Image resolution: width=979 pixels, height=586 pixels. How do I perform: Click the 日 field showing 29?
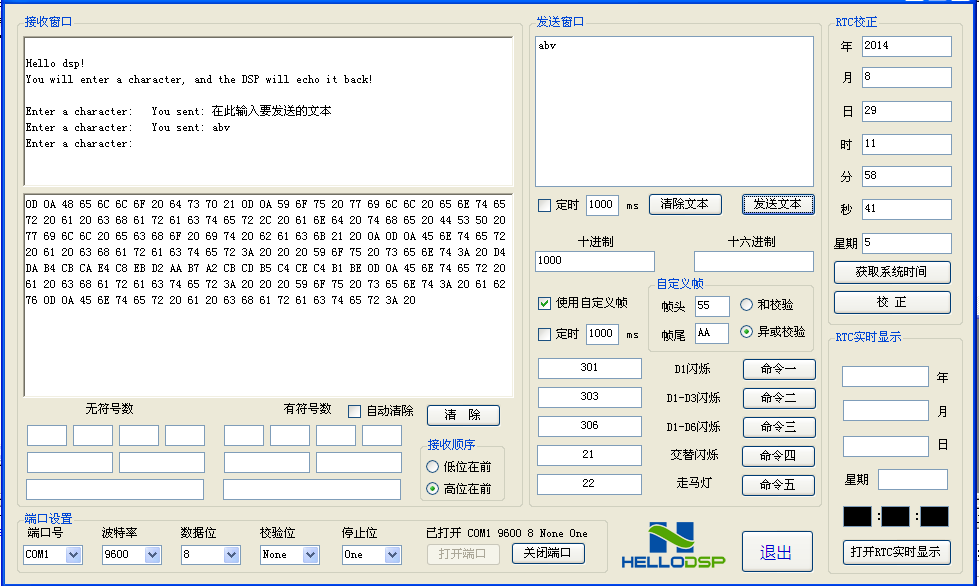(x=907, y=111)
